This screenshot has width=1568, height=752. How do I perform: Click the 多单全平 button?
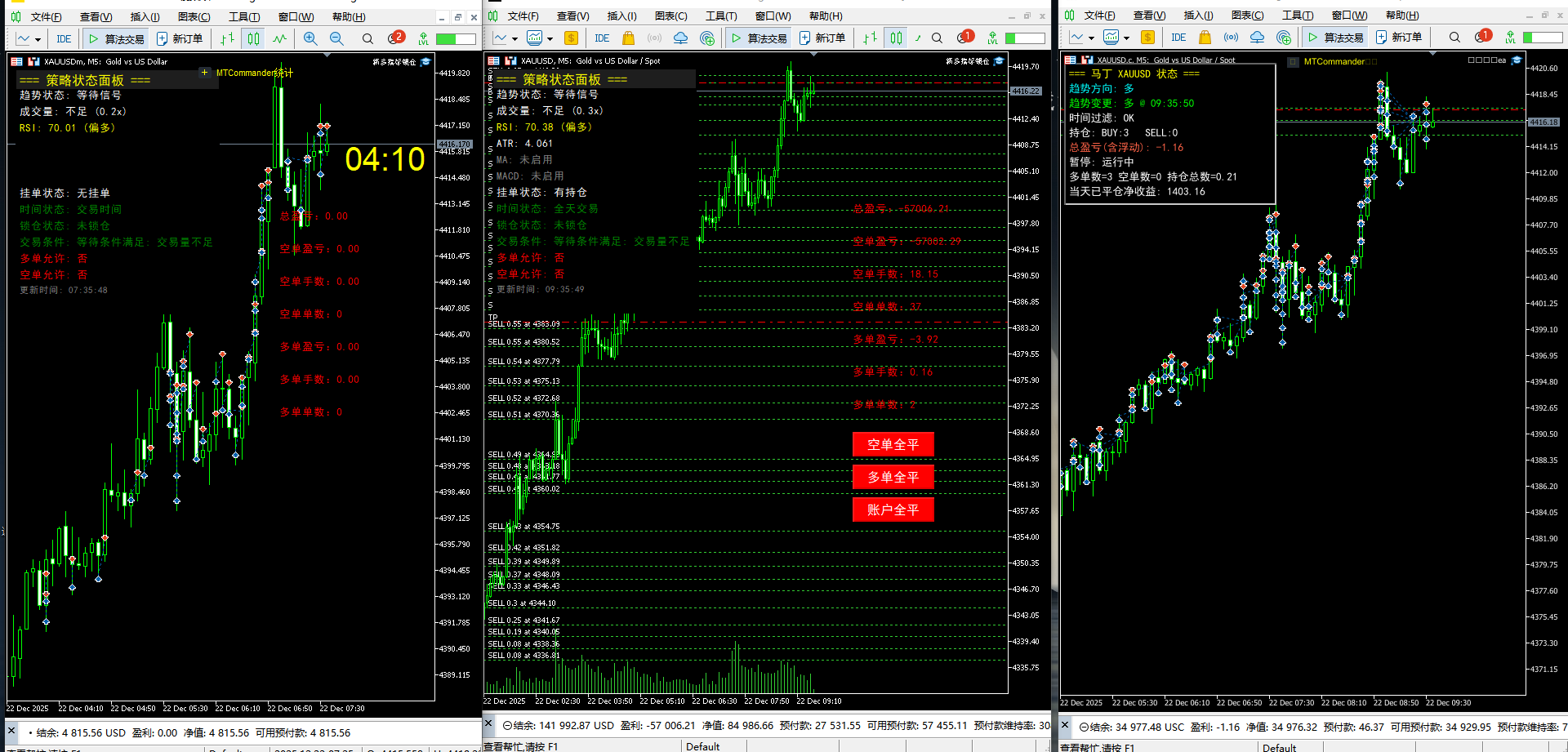893,477
